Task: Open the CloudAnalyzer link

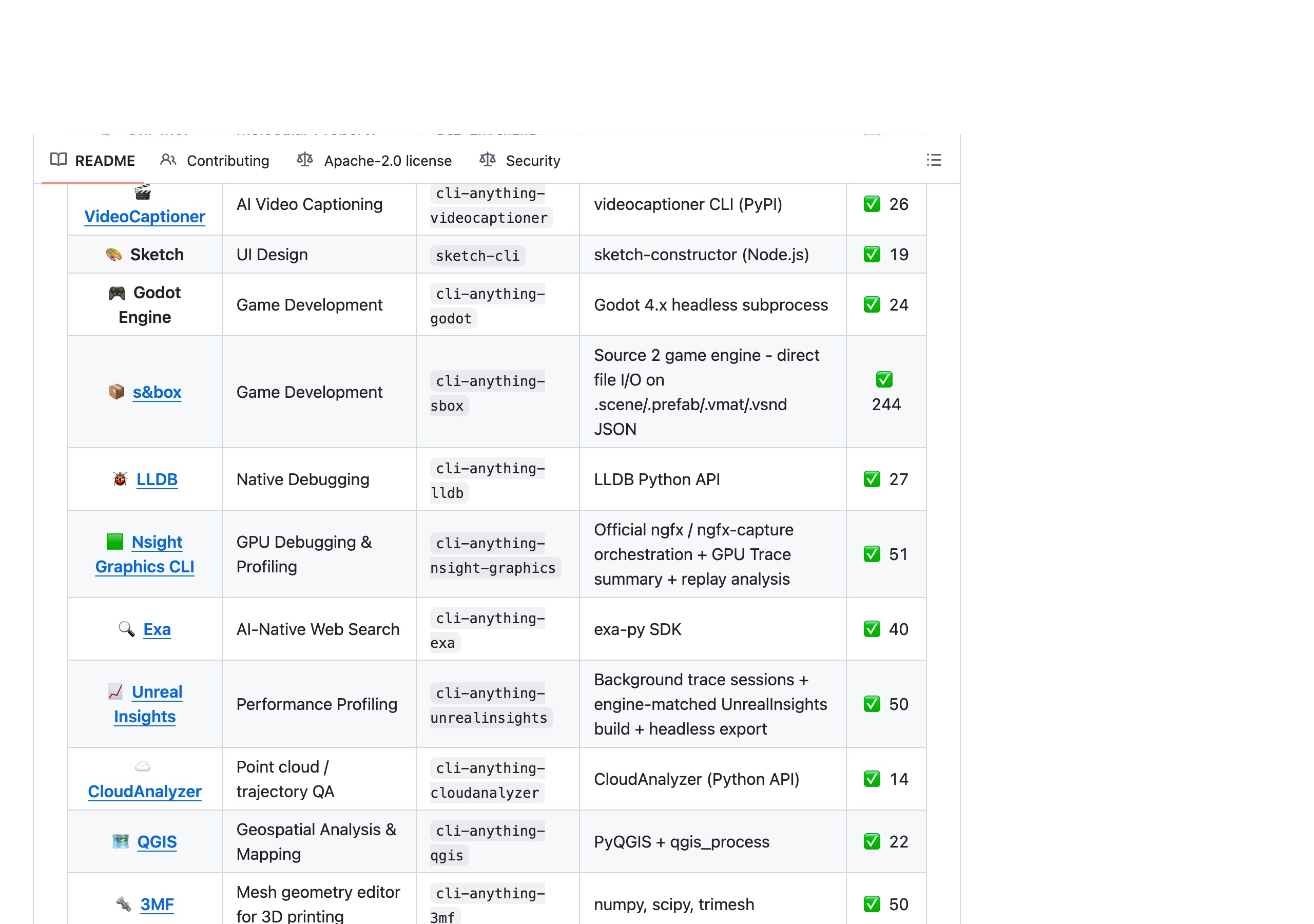Action: click(x=145, y=791)
